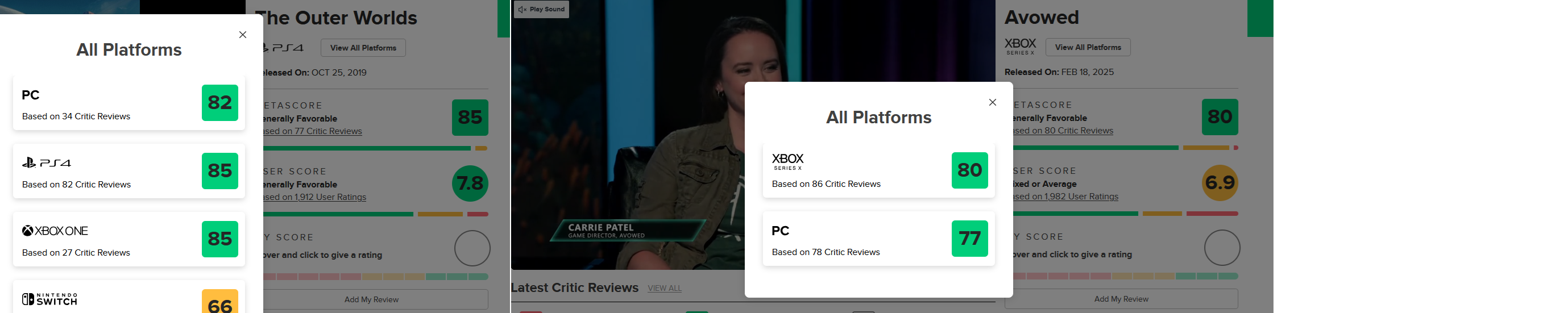Viewport: 1568px width, 313px height.
Task: Click the Avowed user score distribution bar
Action: point(1126,214)
